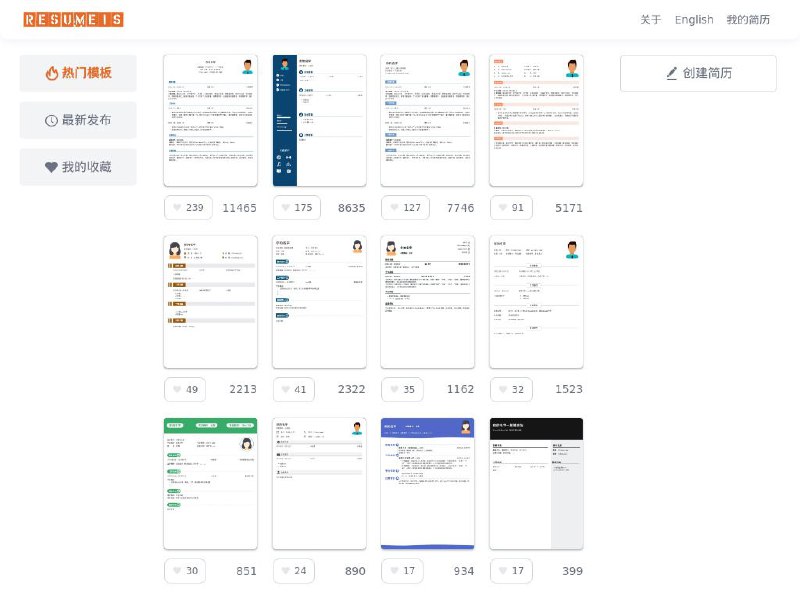Image resolution: width=800 pixels, height=600 pixels.
Task: Show 我的收藏 favorites list
Action: [x=78, y=167]
